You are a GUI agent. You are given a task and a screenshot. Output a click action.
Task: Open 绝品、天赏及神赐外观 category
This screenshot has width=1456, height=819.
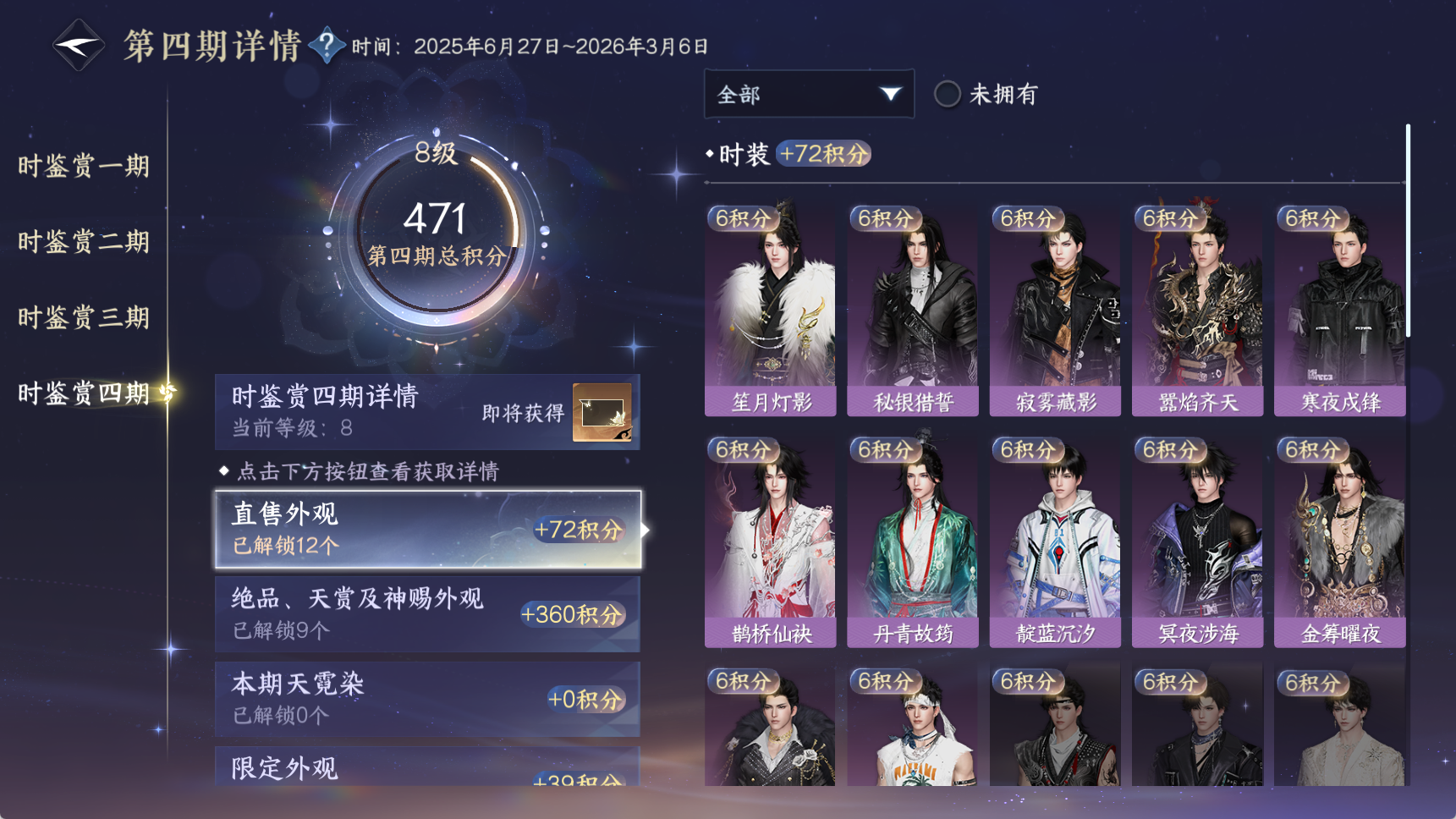pos(427,614)
